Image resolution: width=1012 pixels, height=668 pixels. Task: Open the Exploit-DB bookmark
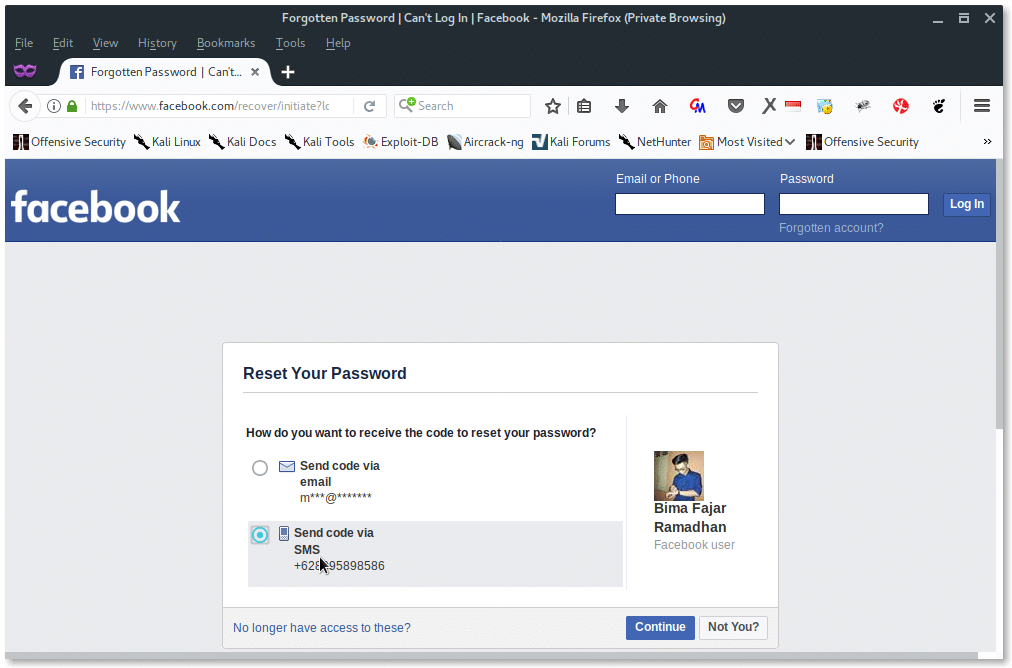pos(400,142)
